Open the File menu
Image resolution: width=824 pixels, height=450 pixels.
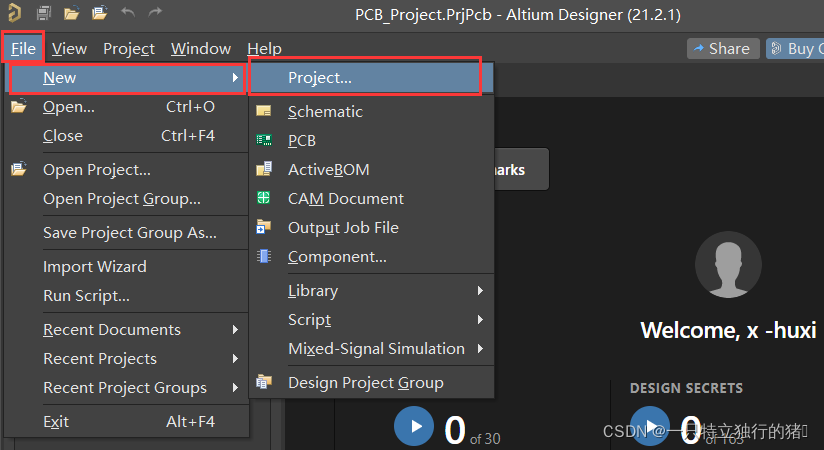(x=23, y=48)
